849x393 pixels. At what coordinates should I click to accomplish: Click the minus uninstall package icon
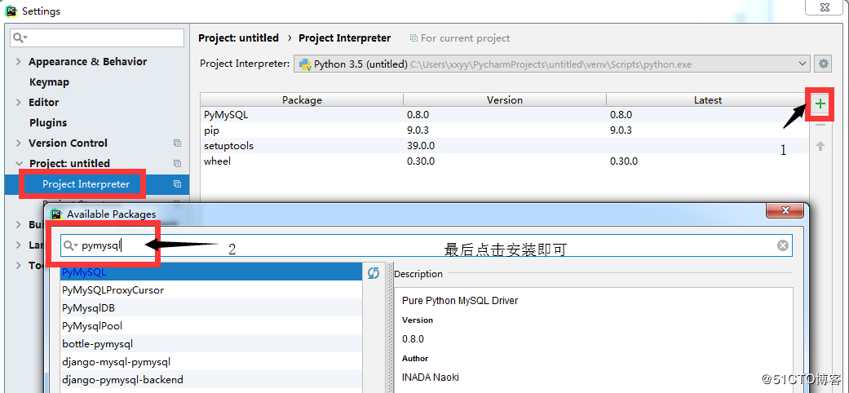coord(820,125)
